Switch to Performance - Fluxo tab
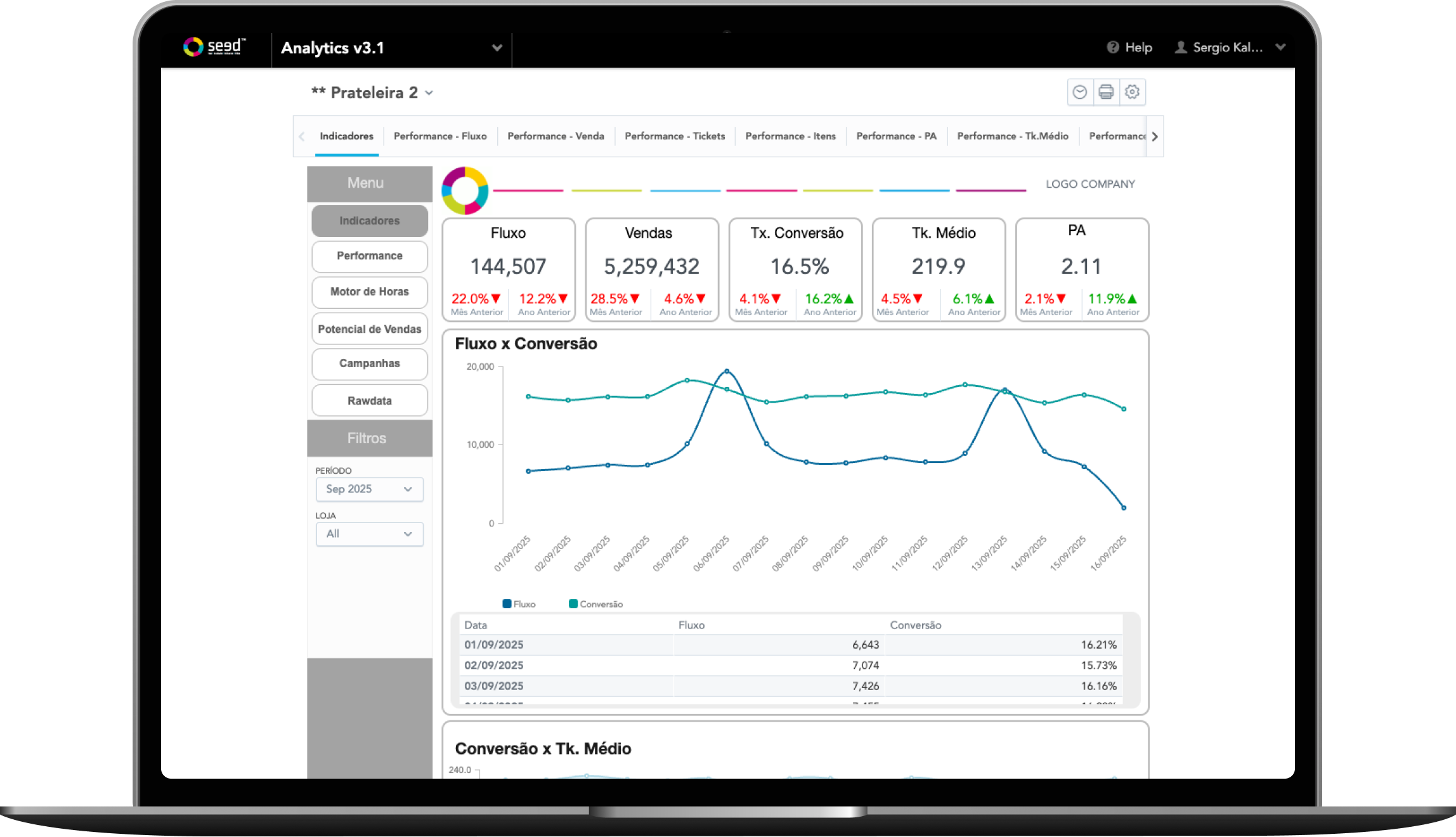 [x=440, y=136]
